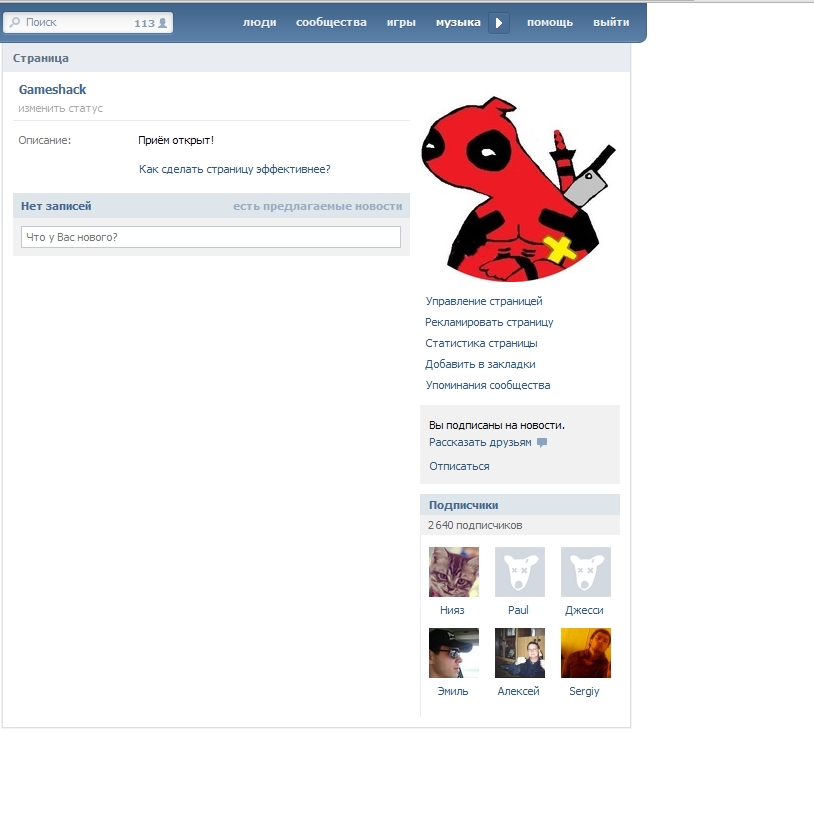
Task: Click the speech bubble icon beside Рассказать друзьям
Action: pyautogui.click(x=542, y=442)
